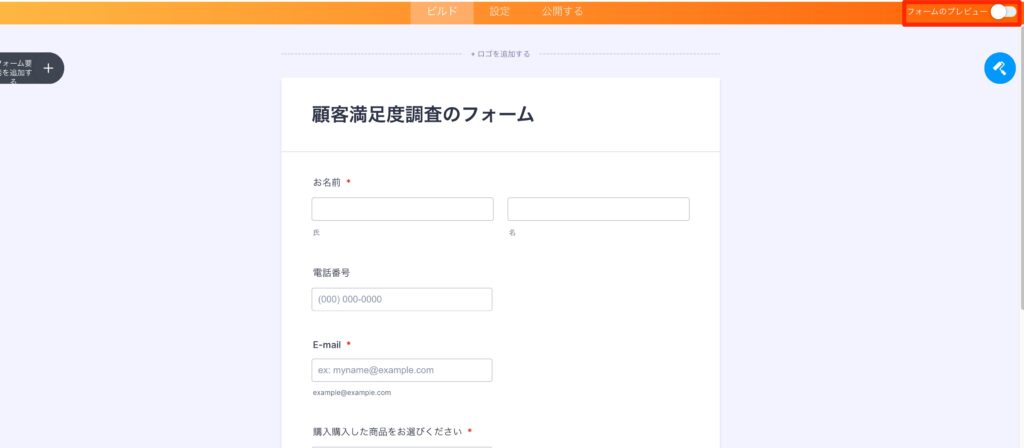Click the ロゴを追加する link

(500, 54)
